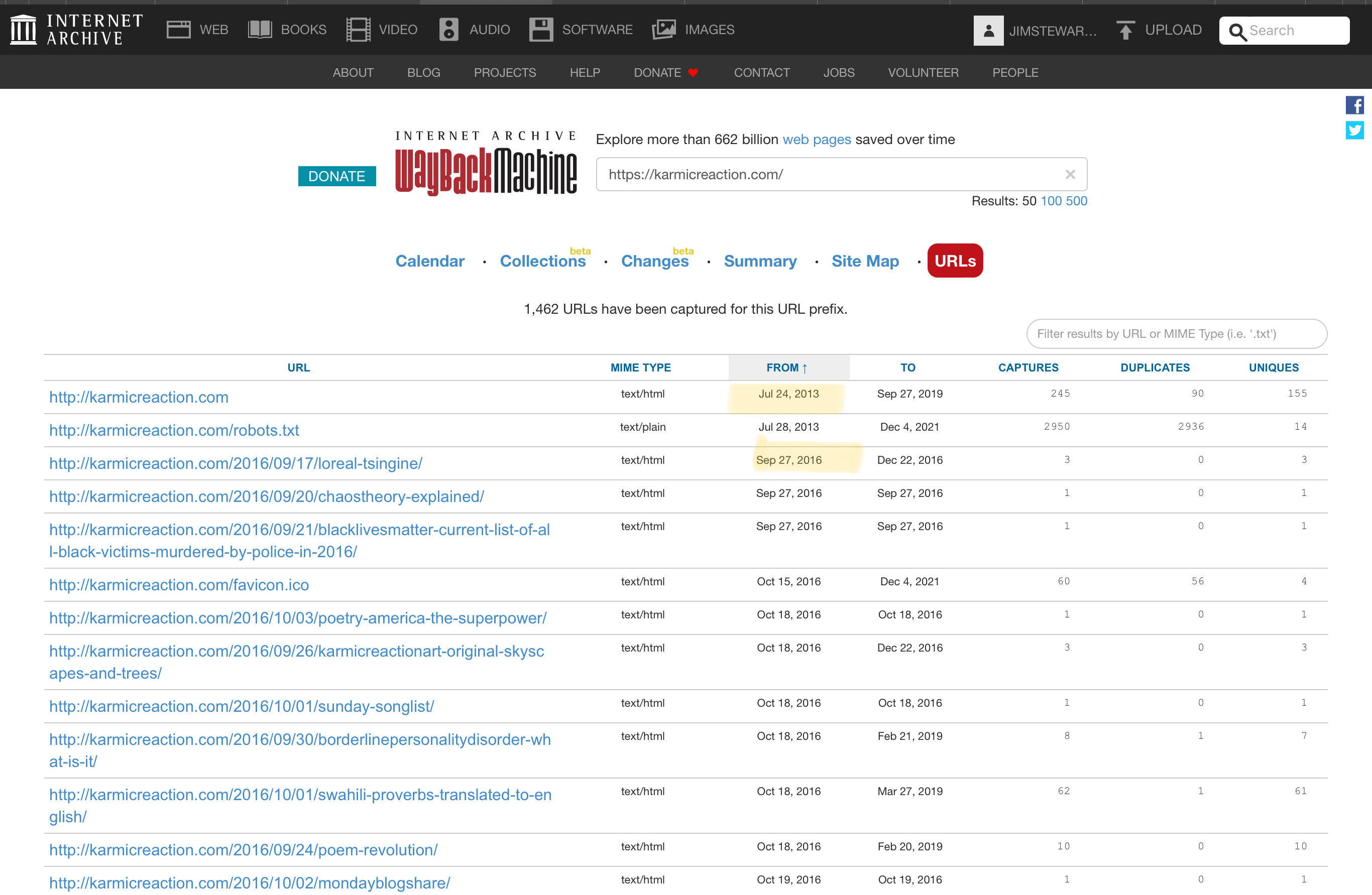The height and width of the screenshot is (895, 1372).
Task: Show 500 results per page
Action: pos(1076,201)
